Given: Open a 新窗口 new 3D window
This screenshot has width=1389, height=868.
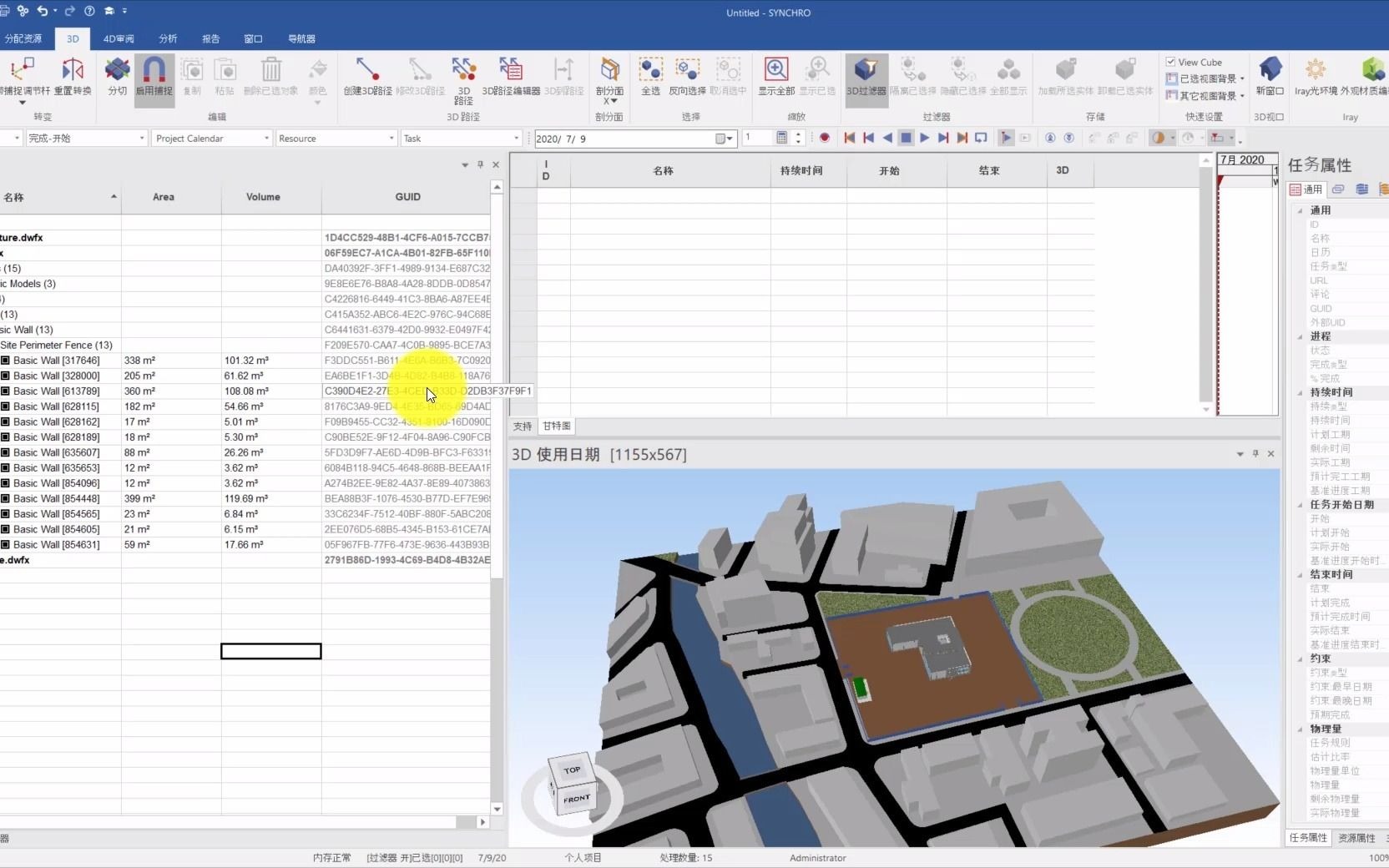Looking at the screenshot, I should [1270, 77].
